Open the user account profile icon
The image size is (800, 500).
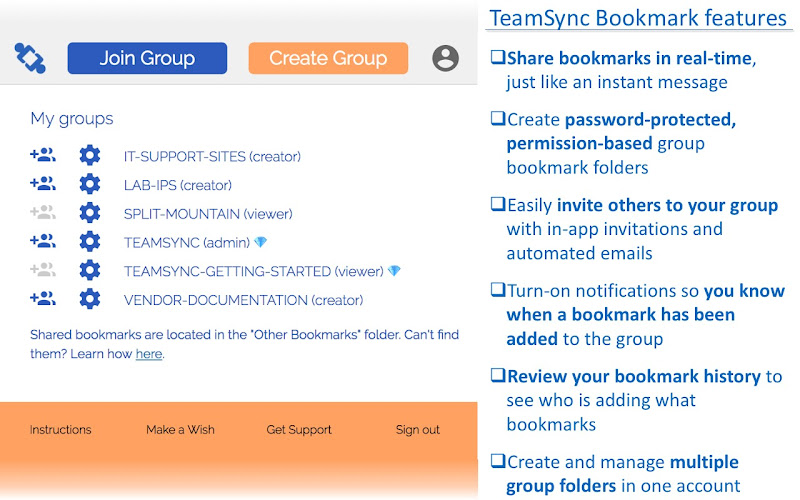click(445, 58)
